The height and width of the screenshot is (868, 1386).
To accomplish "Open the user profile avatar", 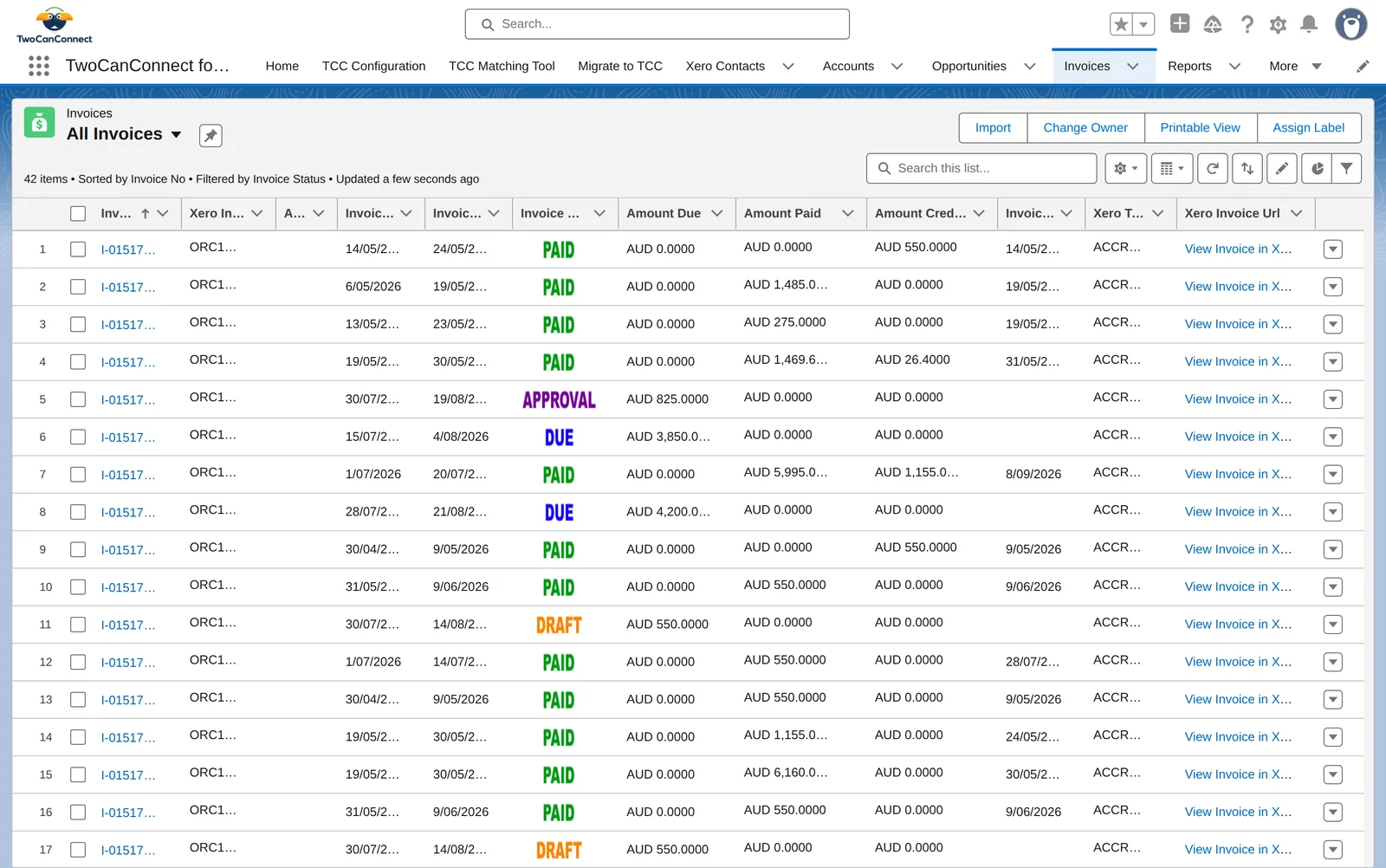I will click(1350, 24).
